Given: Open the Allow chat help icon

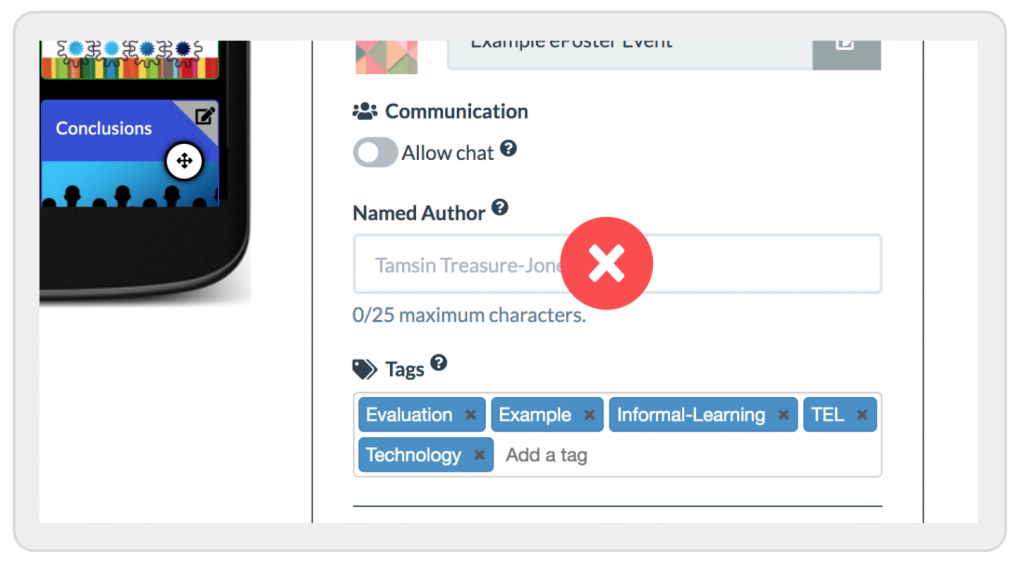Looking at the screenshot, I should 509,149.
